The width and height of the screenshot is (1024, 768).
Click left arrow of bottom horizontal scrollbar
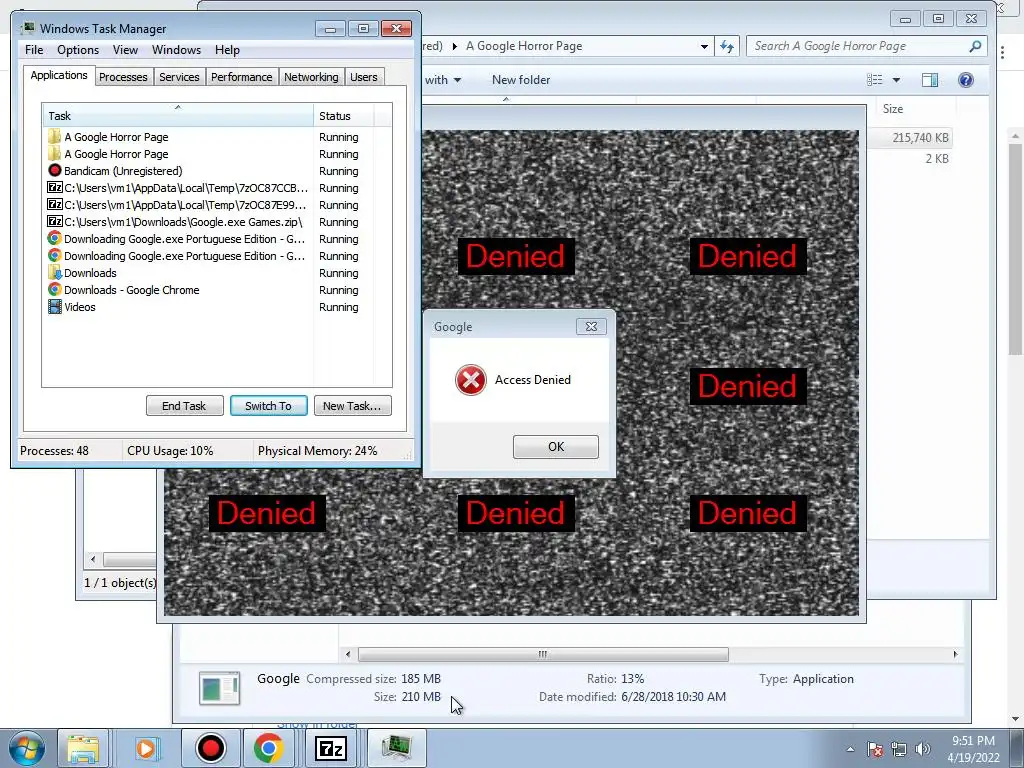[347, 654]
